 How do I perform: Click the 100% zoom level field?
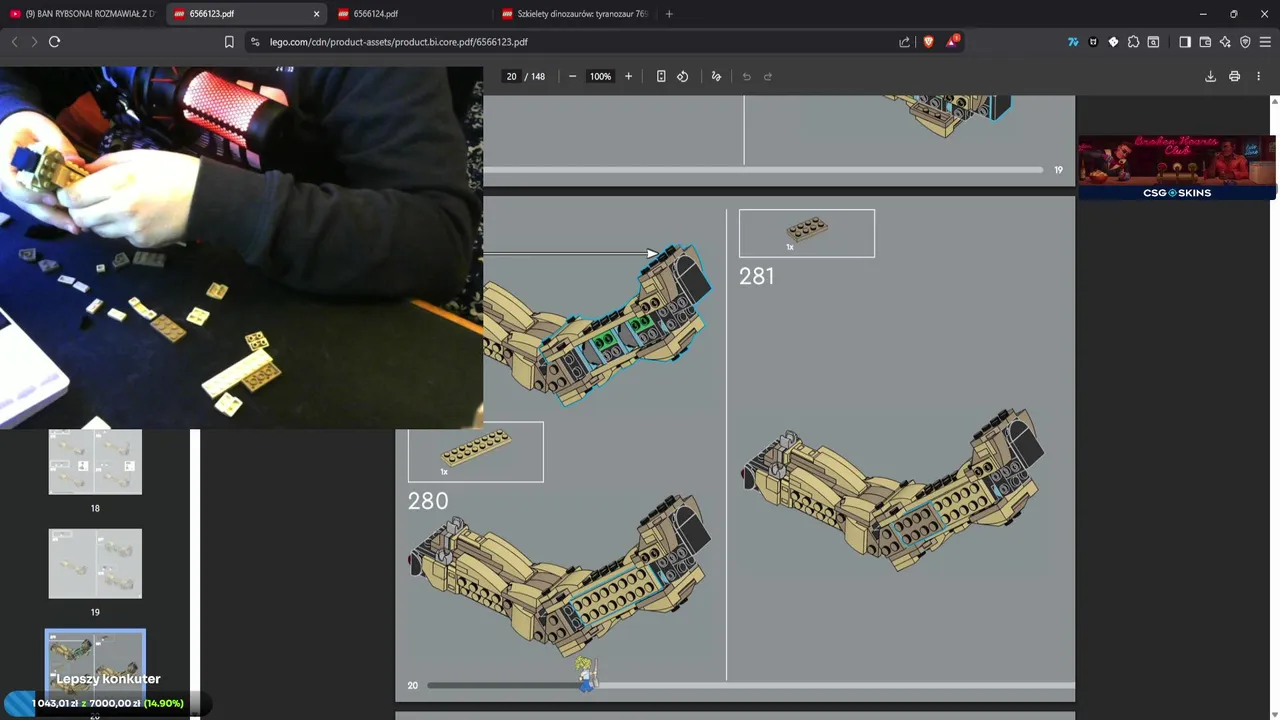(x=600, y=76)
